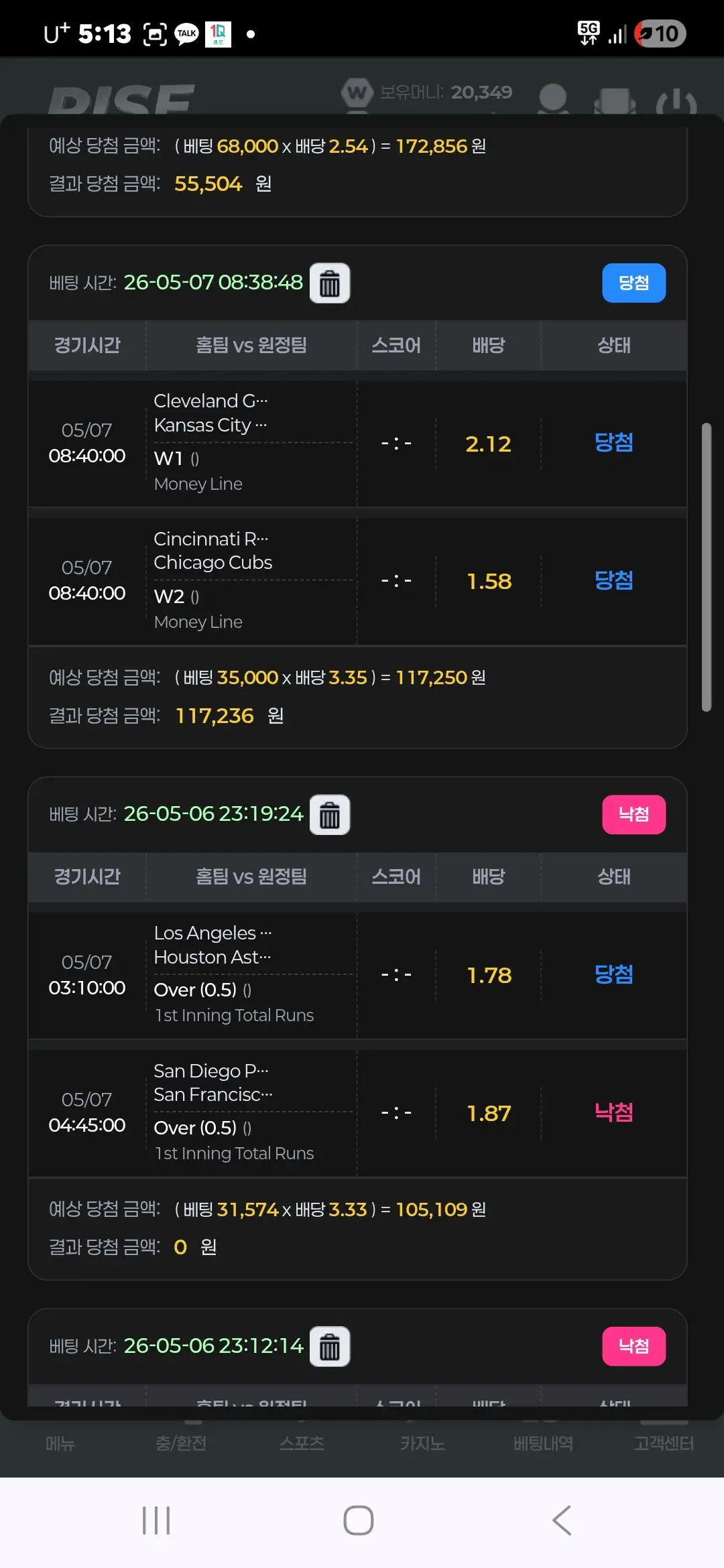This screenshot has height=1568, width=724.
Task: Open the KakaoTalk notification icon
Action: [186, 34]
